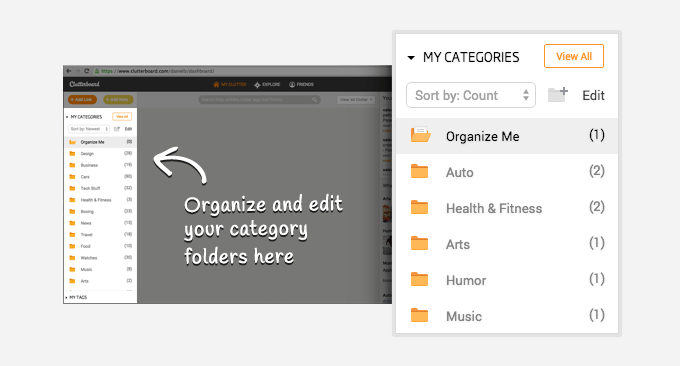Open the View All Clutter dropdown

pyautogui.click(x=356, y=100)
